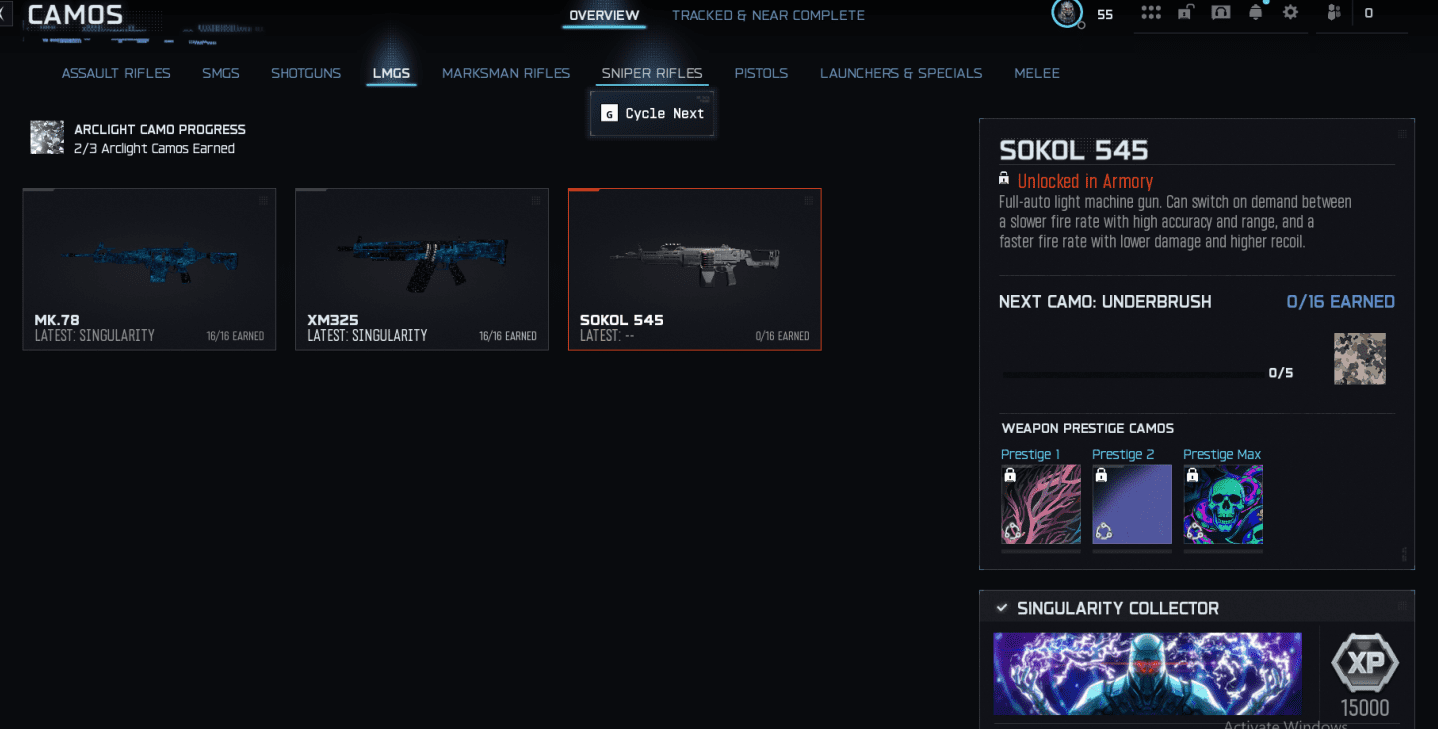Toggle the Singularity Collector checkmark
Viewport: 1438px width, 729px height.
pyautogui.click(x=1002, y=608)
